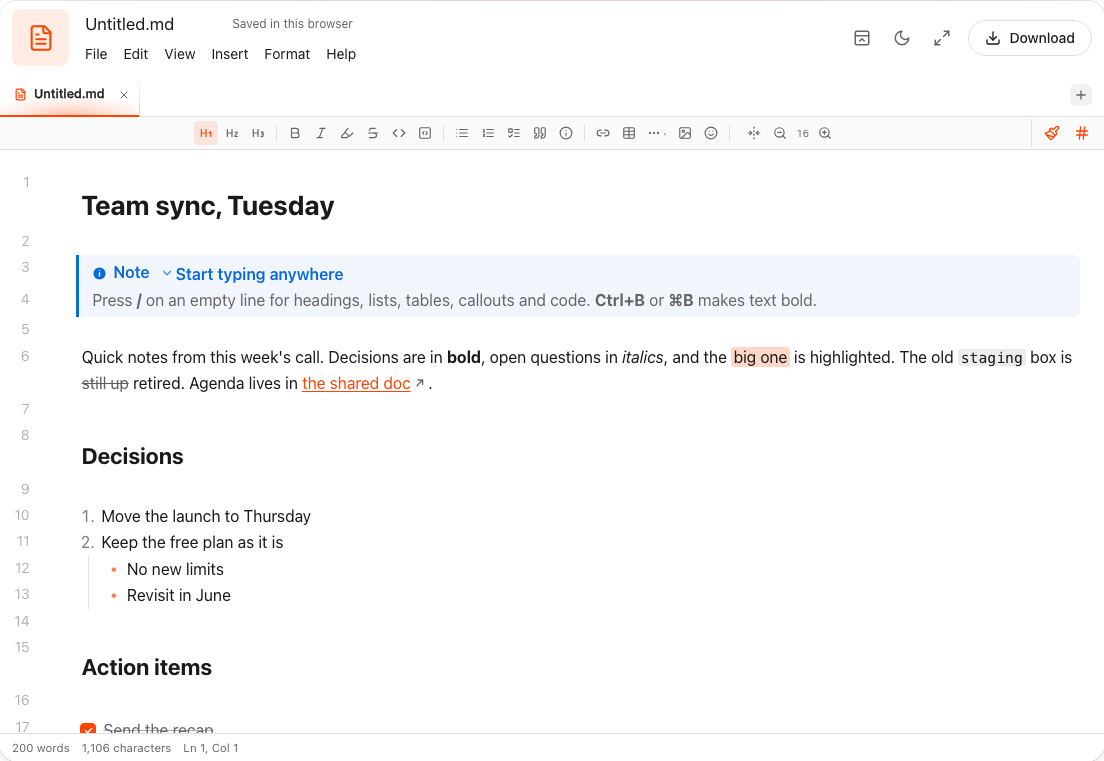Click the orange paintbrush icon
Screen dimensions: 1104x761
pyautogui.click(x=1052, y=133)
